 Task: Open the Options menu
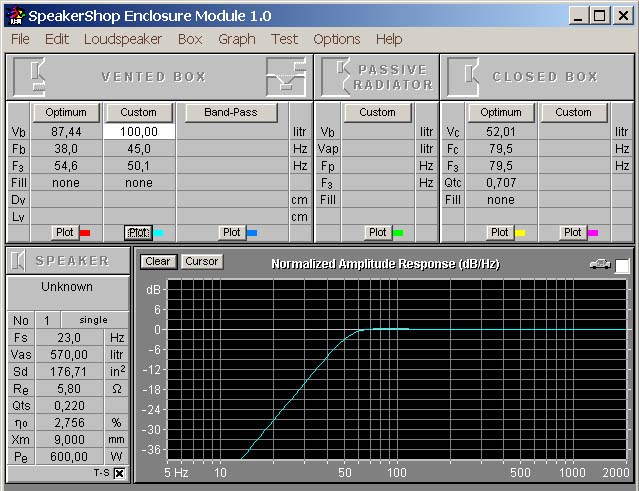(x=337, y=39)
